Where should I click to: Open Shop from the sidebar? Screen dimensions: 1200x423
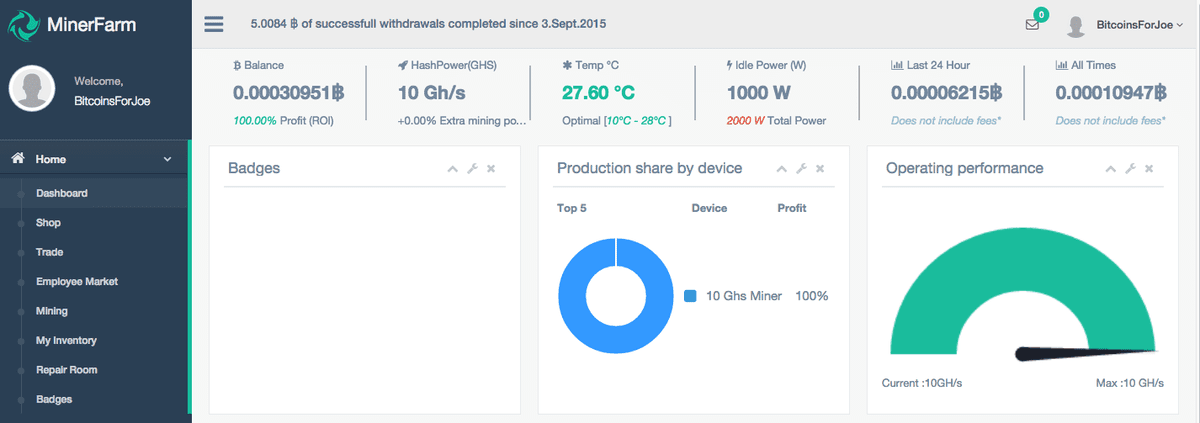[x=48, y=223]
